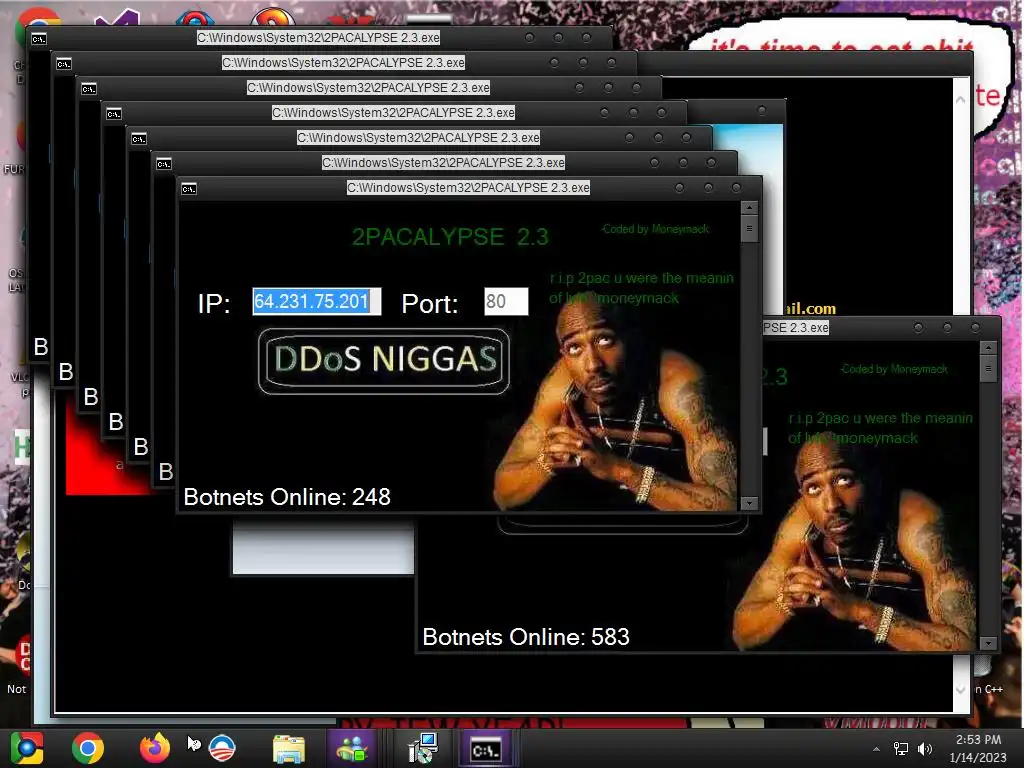Open the volume speaker tray icon
The image size is (1024, 768).
(x=925, y=749)
